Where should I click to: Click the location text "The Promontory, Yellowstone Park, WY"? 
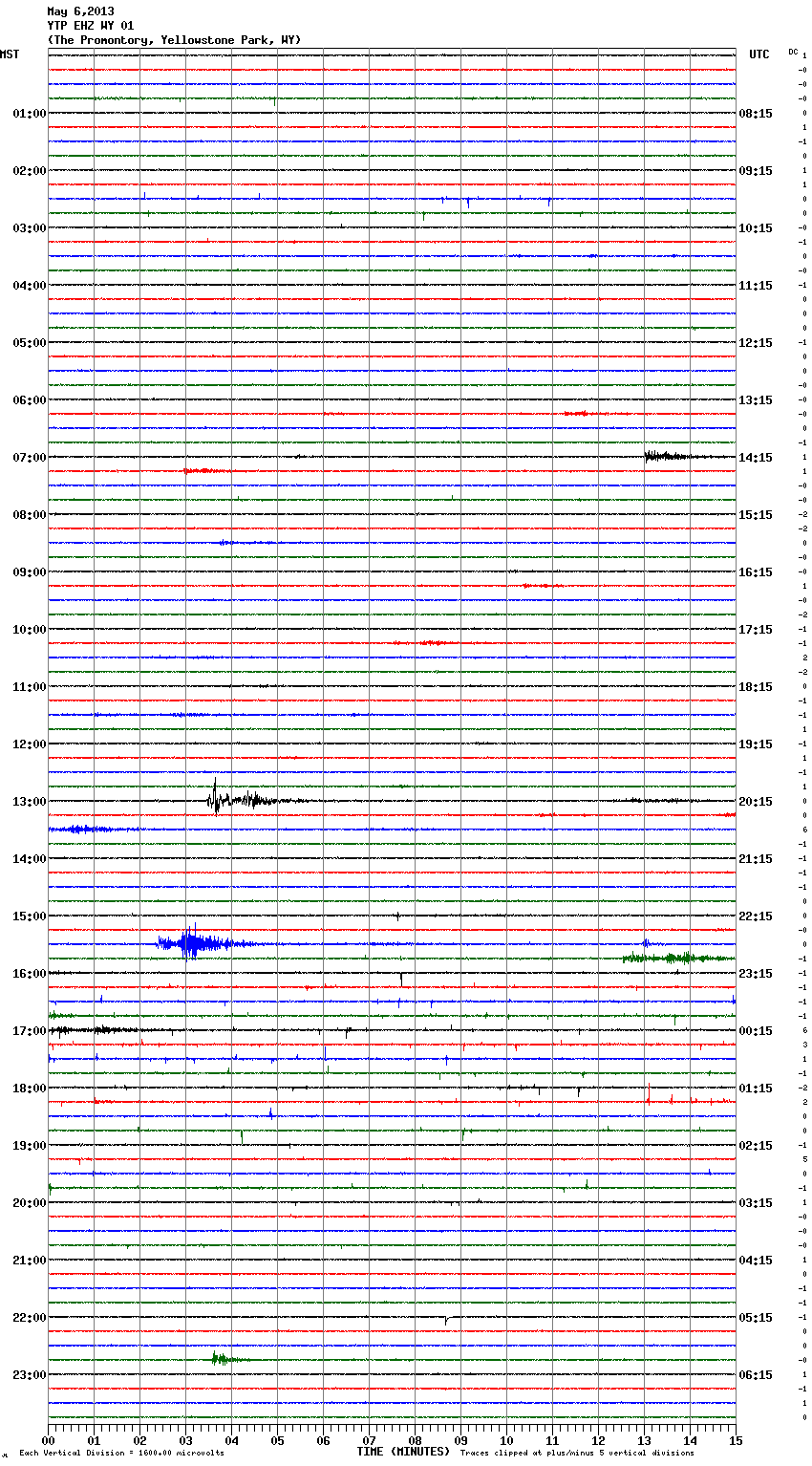[x=174, y=40]
